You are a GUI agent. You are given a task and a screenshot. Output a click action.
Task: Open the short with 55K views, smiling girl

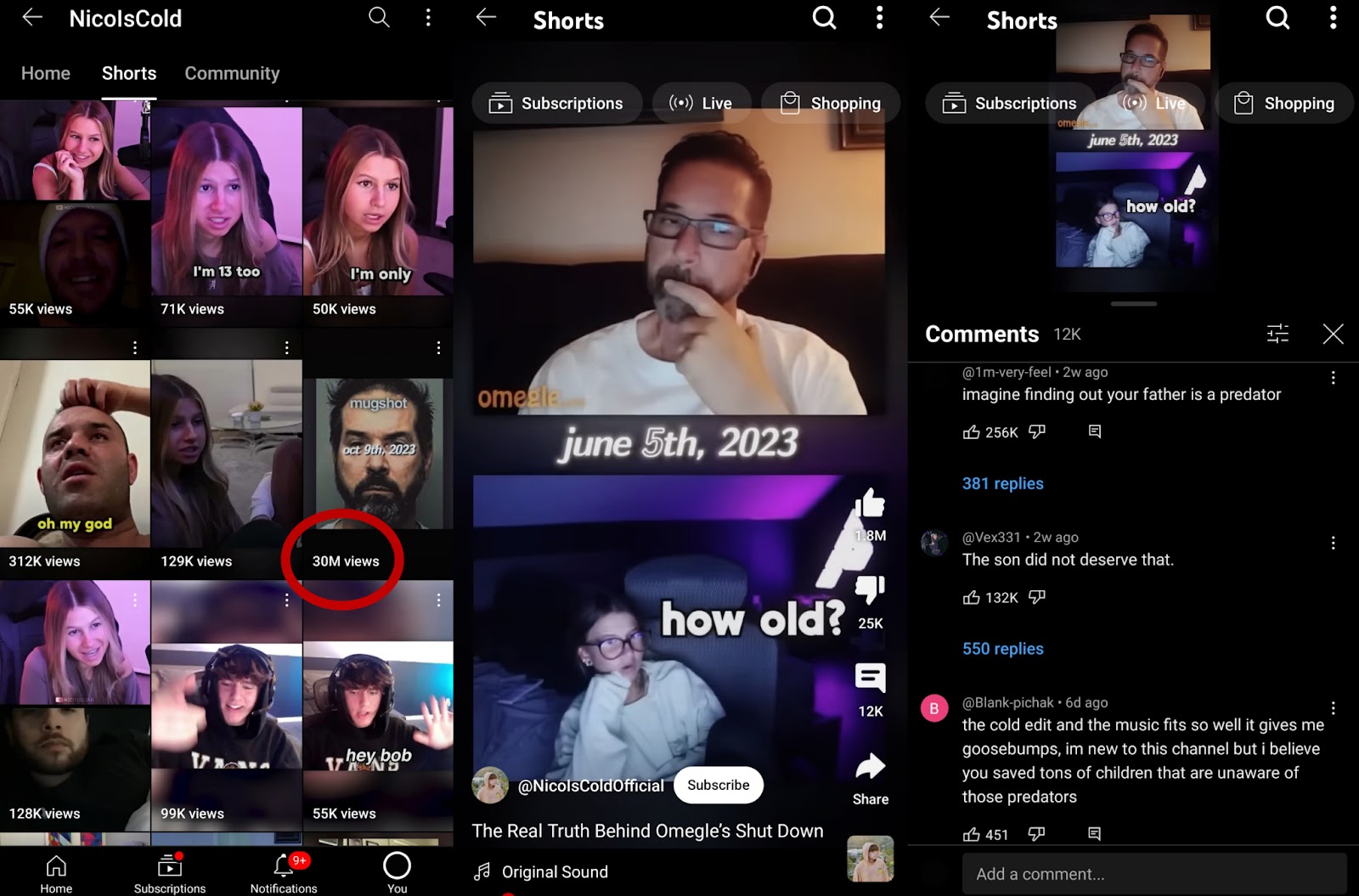coord(75,212)
